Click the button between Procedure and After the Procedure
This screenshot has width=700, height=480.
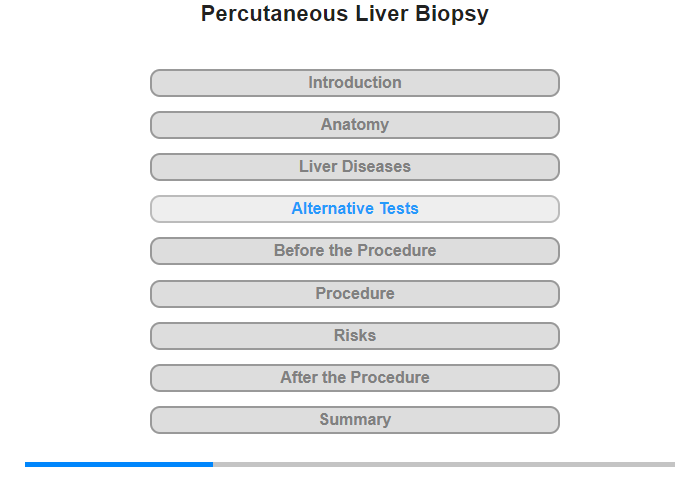click(355, 335)
